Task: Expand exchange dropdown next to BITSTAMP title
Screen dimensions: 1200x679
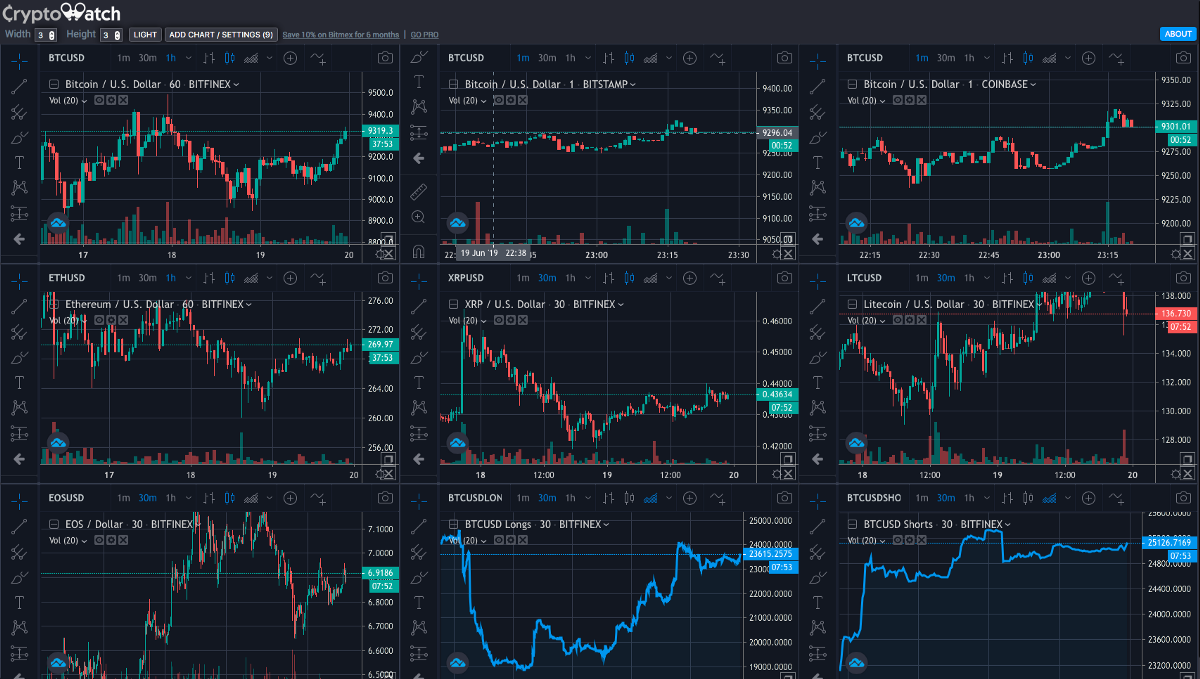Action: [x=633, y=85]
